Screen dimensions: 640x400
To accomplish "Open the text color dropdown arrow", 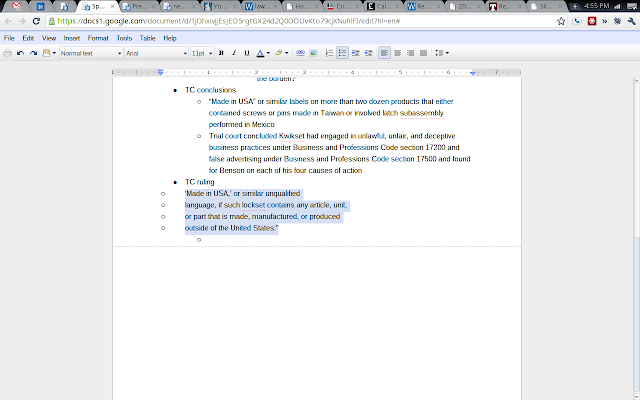I will point(268,53).
